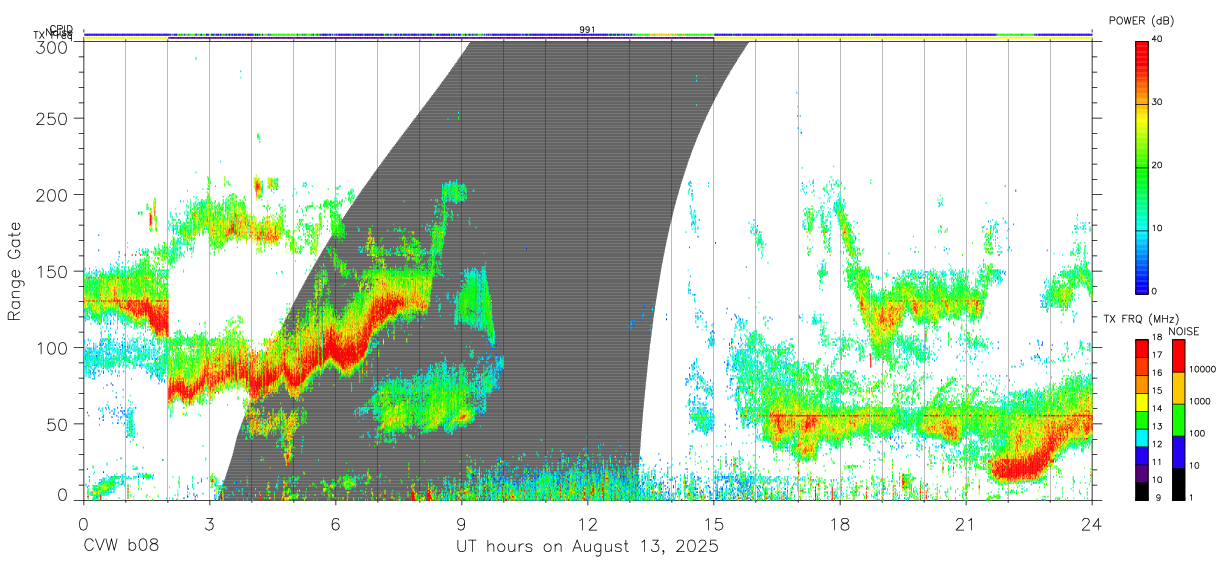Screen dimensions: 1228x567
Task: Click the NOISE color scale bar
Action: (x=1179, y=418)
